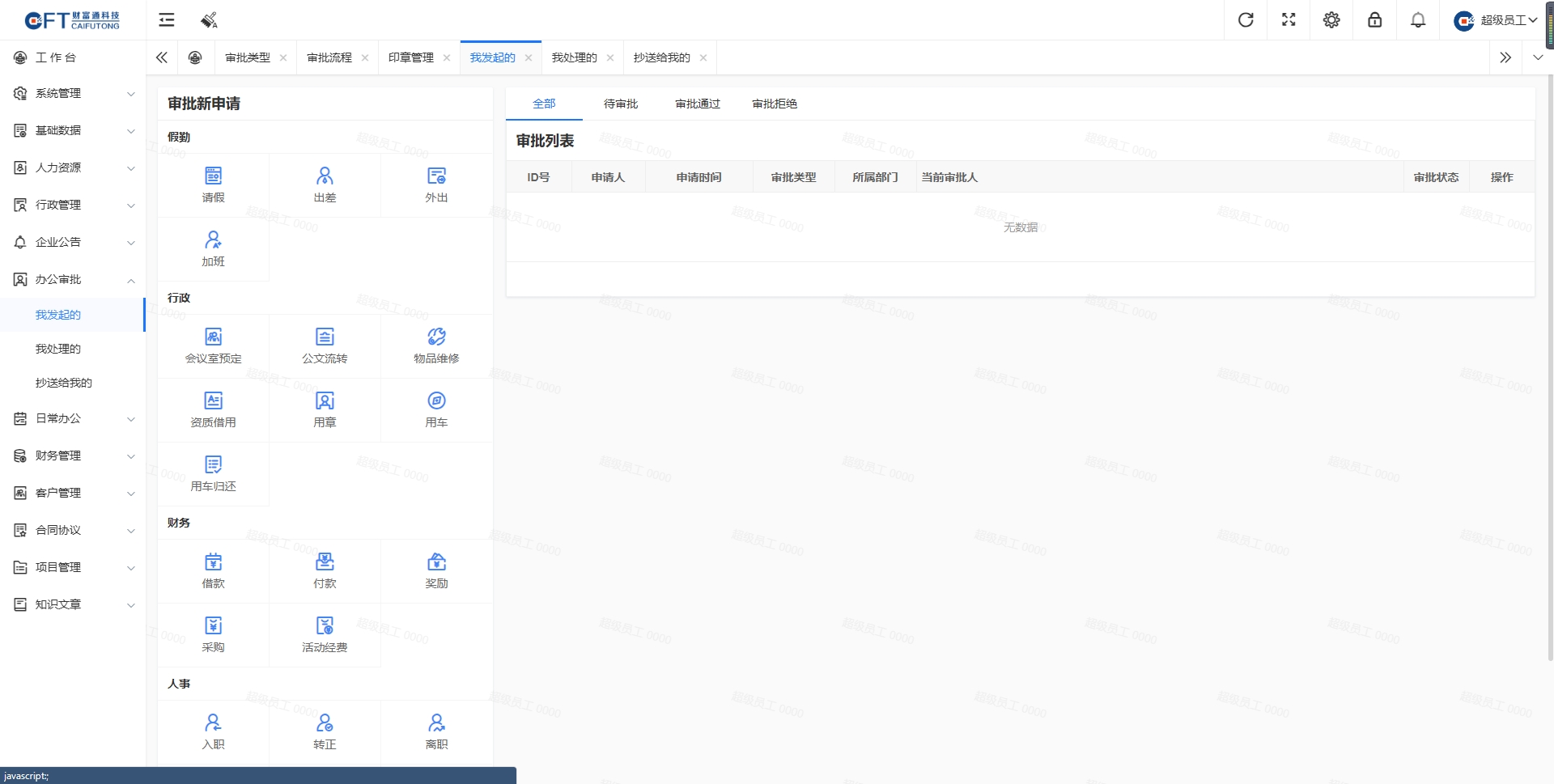The width and height of the screenshot is (1554, 784).
Task: Expand the 系统管理 sidebar menu
Action: point(73,93)
